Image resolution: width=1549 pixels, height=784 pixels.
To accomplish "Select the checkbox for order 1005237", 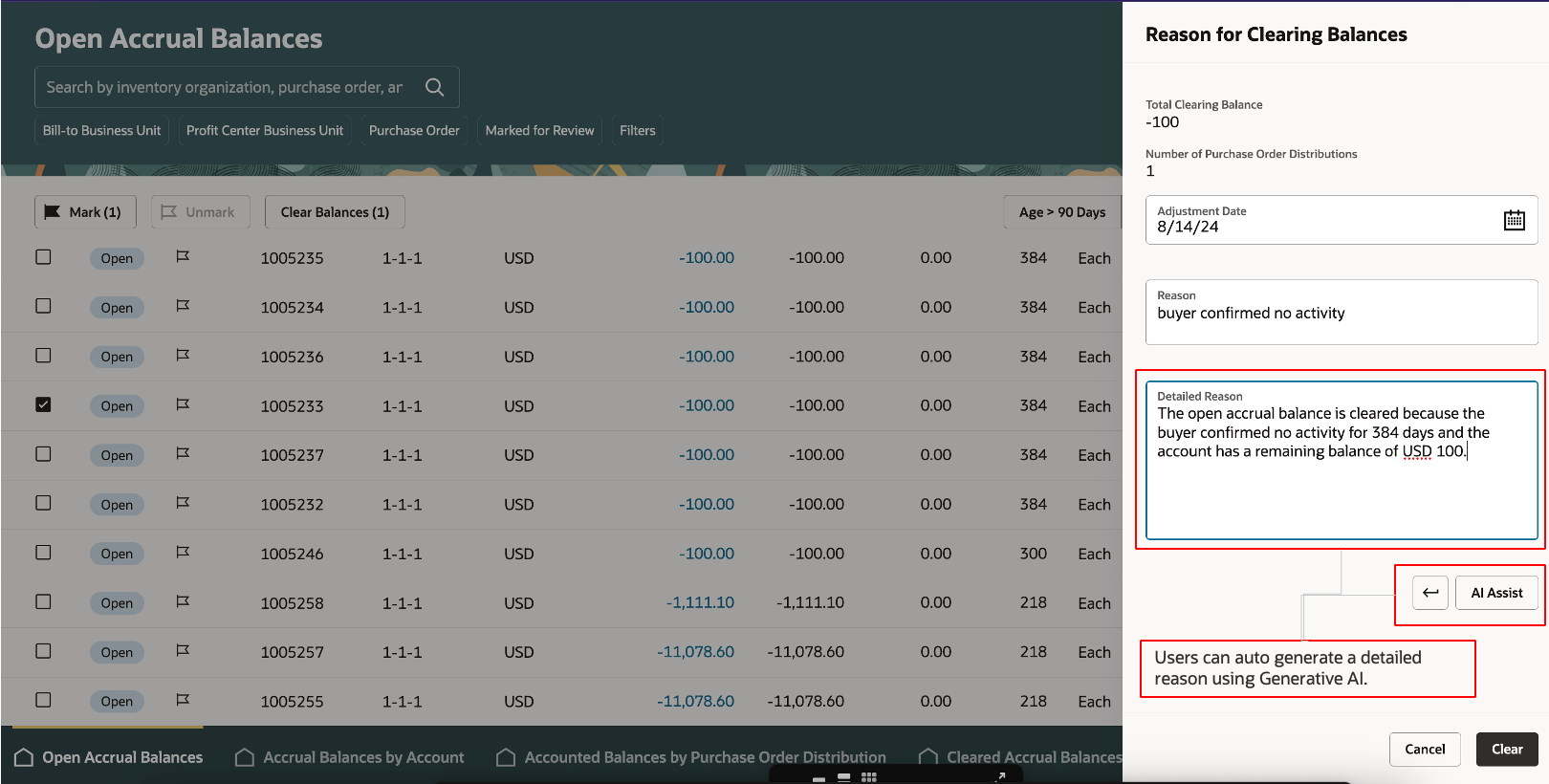I will pos(43,454).
